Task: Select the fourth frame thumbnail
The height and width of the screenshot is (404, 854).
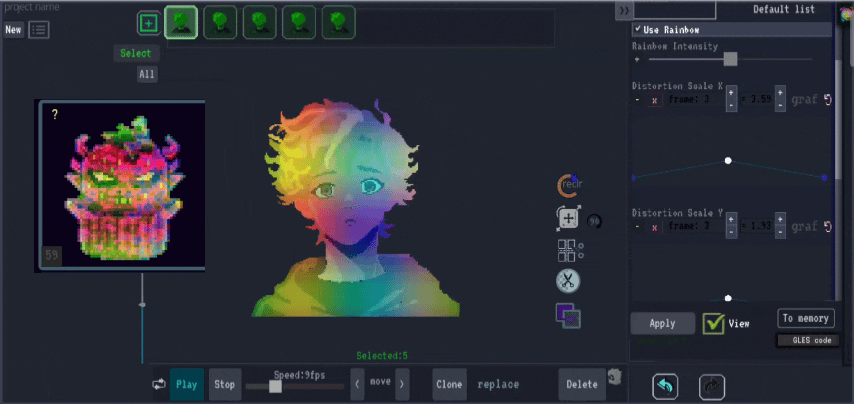Action: click(x=299, y=22)
